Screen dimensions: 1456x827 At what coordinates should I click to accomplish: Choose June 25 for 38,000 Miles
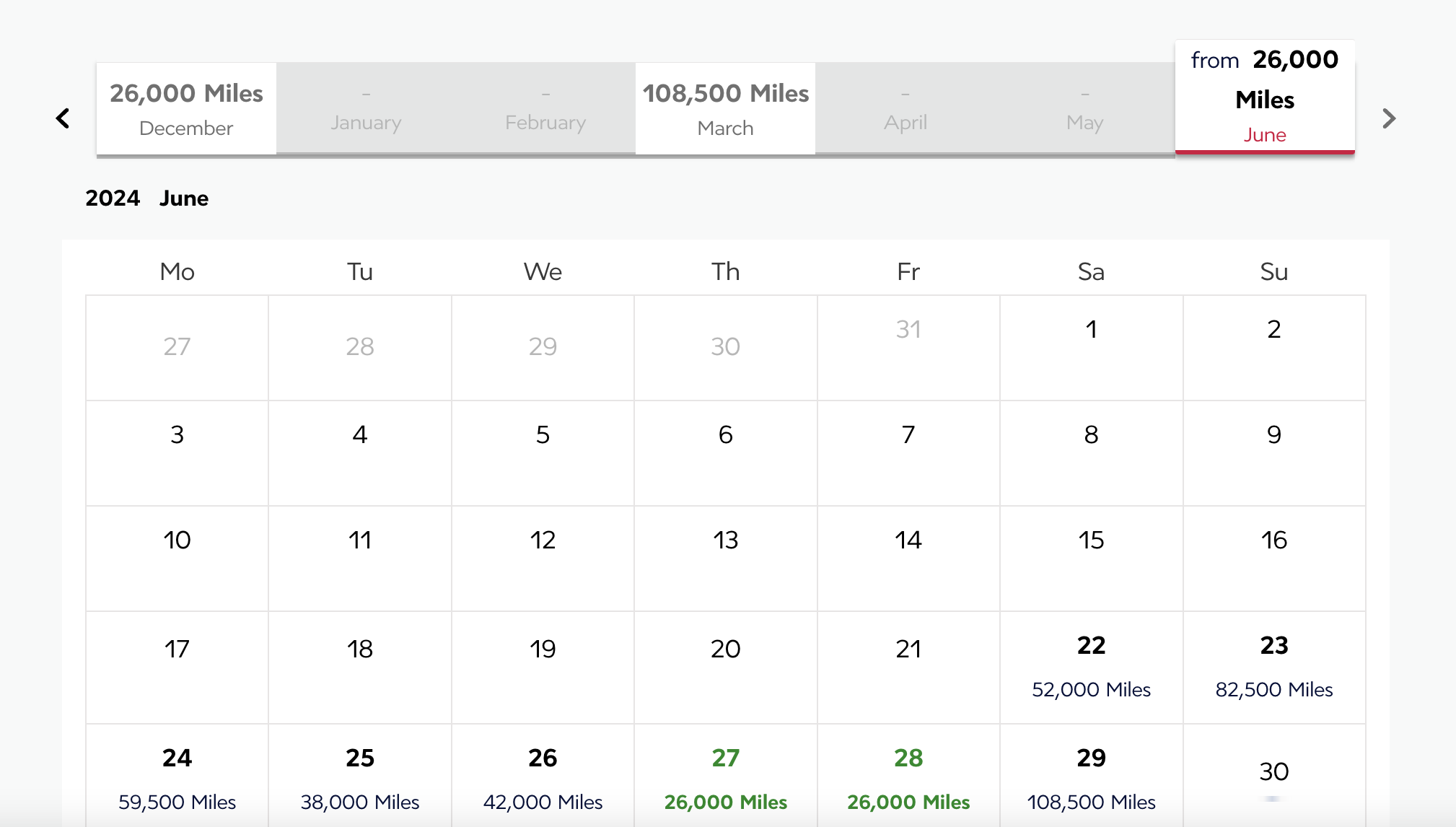(x=360, y=776)
